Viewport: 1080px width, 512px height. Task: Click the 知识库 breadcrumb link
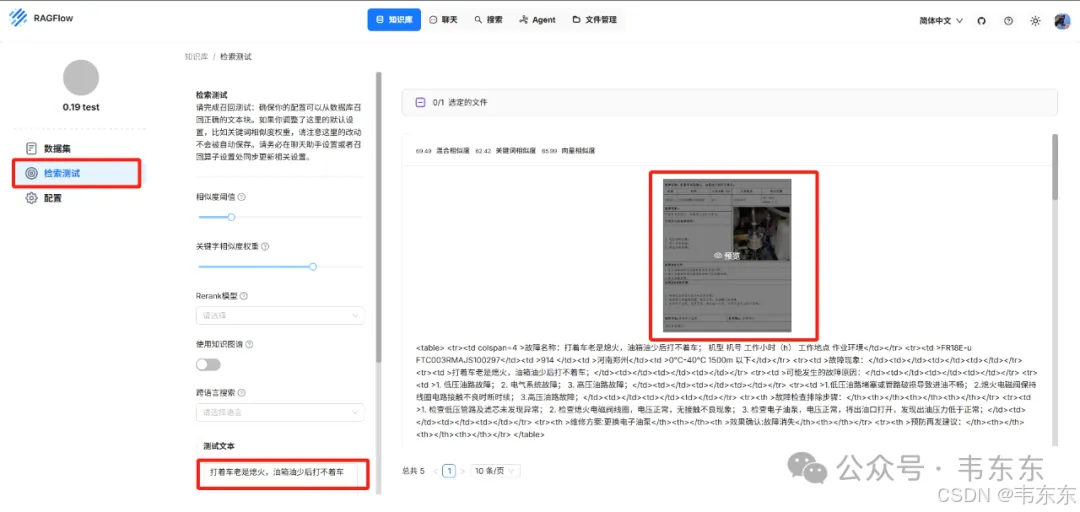coord(196,57)
